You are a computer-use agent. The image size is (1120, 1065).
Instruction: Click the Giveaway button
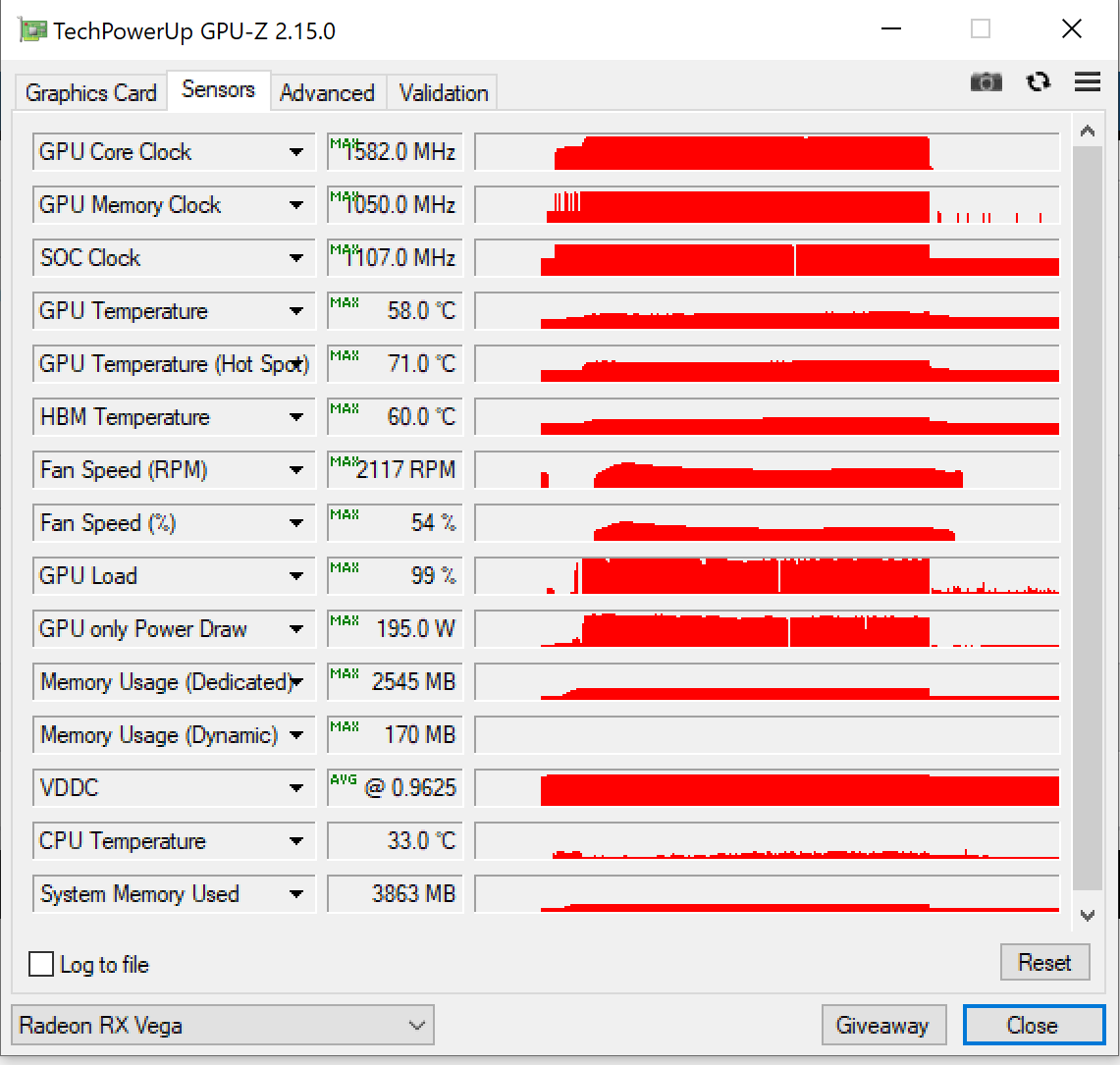(882, 1025)
